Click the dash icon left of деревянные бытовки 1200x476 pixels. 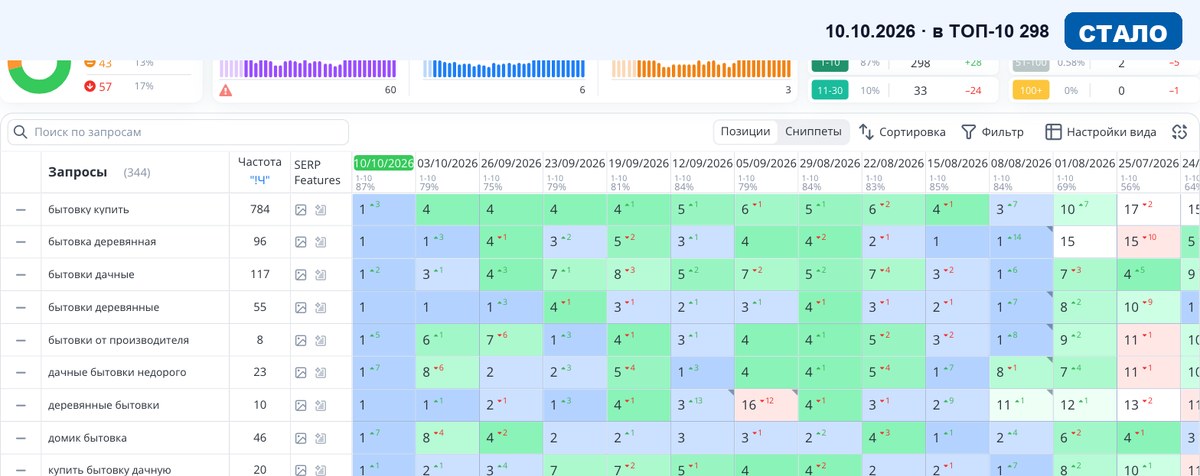(x=20, y=406)
